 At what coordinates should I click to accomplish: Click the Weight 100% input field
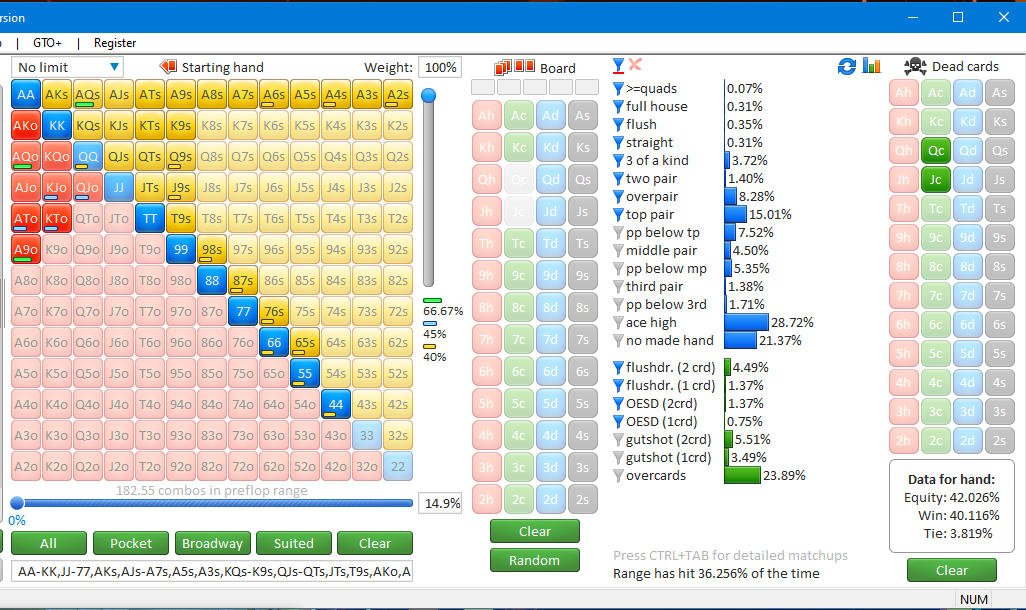[x=440, y=67]
